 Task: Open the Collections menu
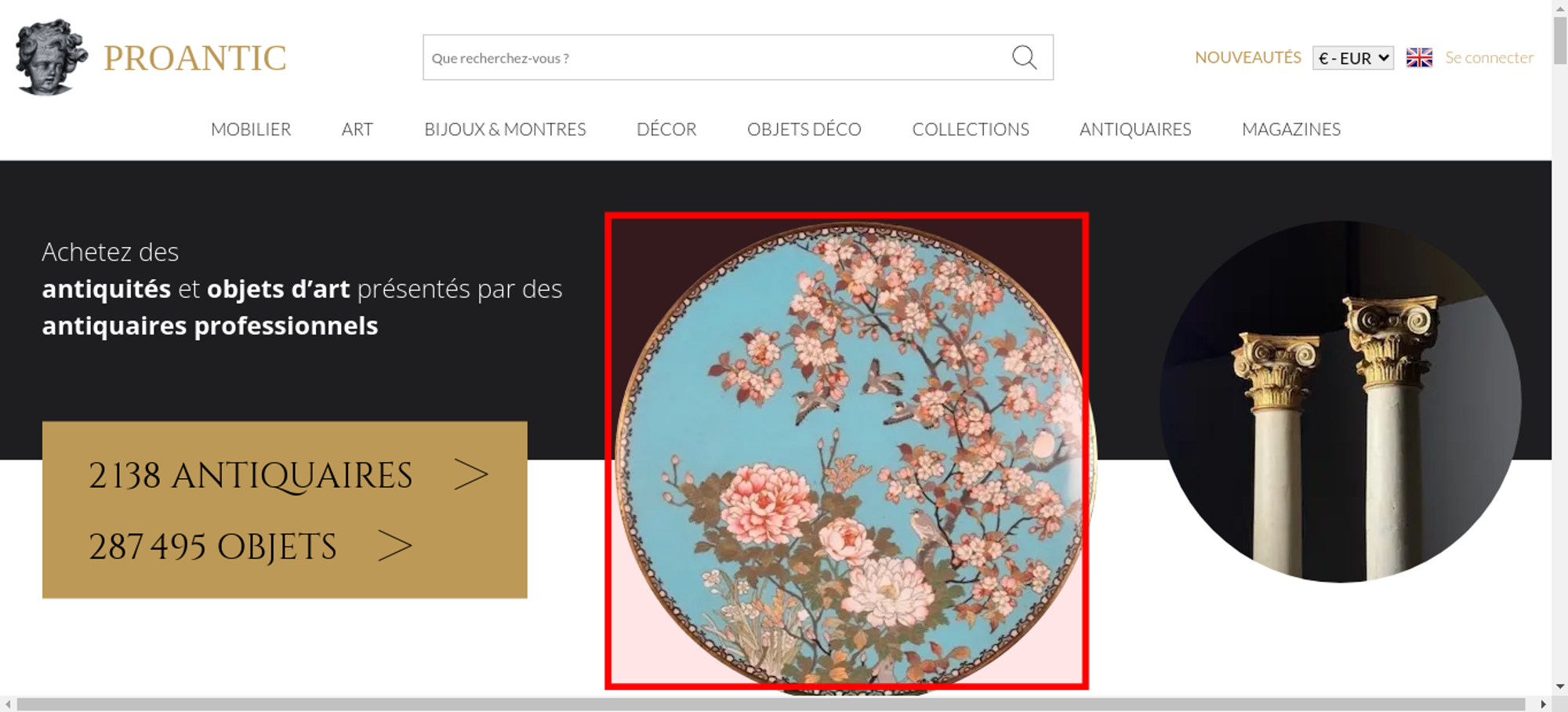(970, 129)
